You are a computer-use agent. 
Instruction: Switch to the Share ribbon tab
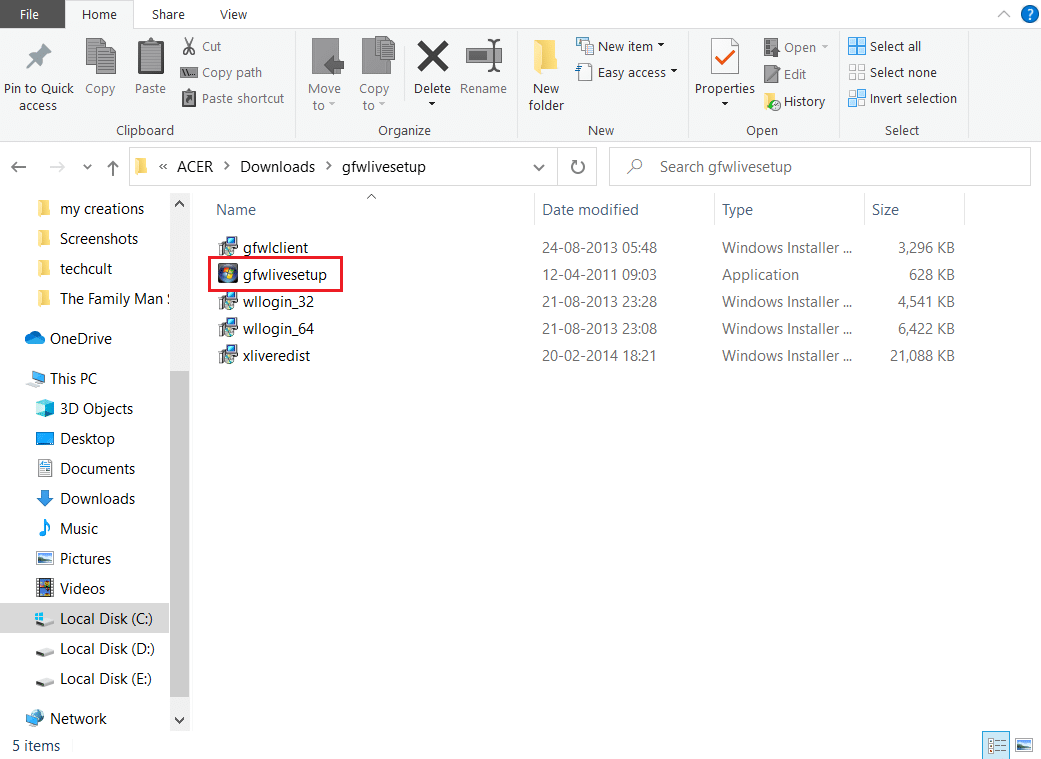point(168,15)
